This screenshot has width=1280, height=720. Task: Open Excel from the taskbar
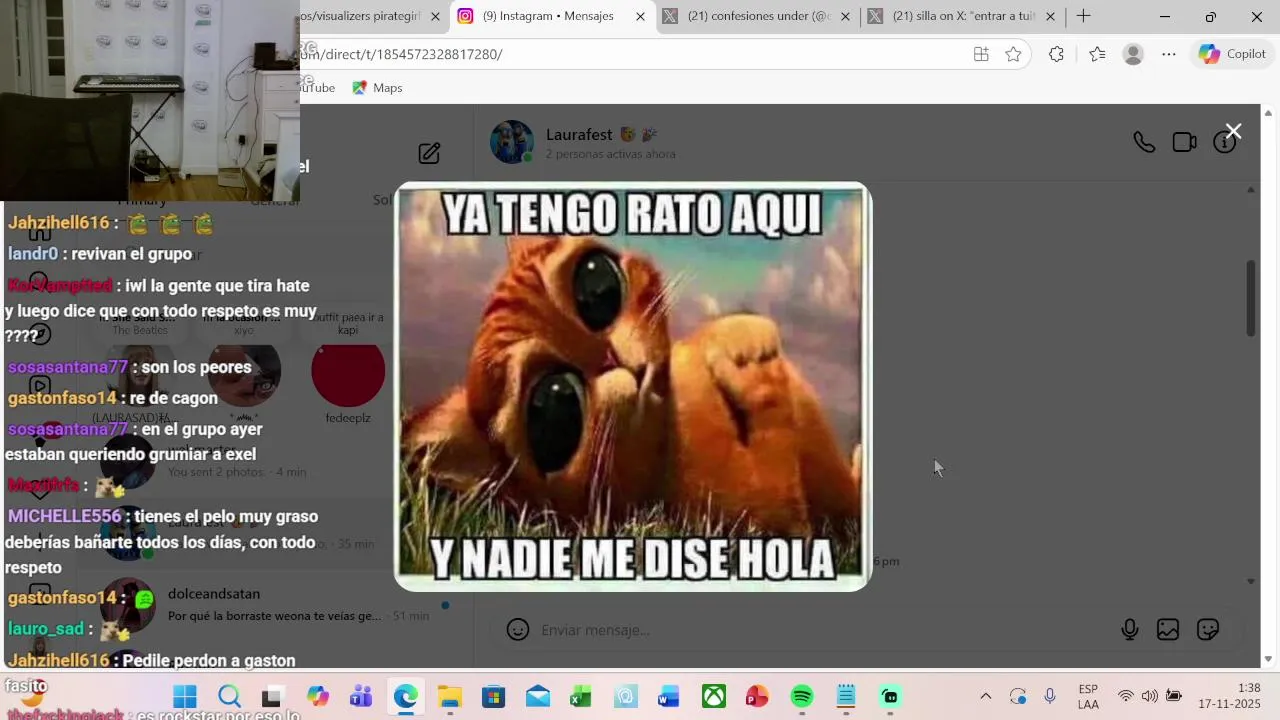581,696
